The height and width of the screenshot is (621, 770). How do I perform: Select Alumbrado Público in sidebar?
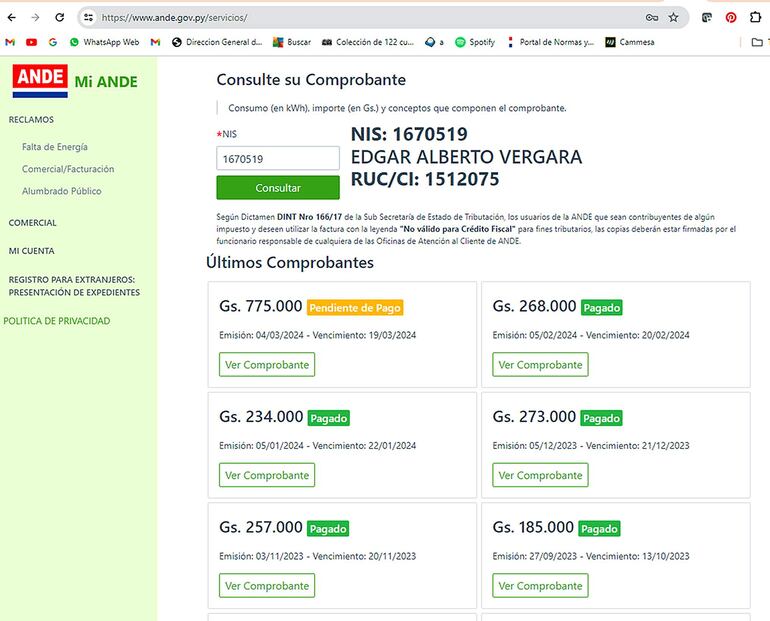pos(62,191)
